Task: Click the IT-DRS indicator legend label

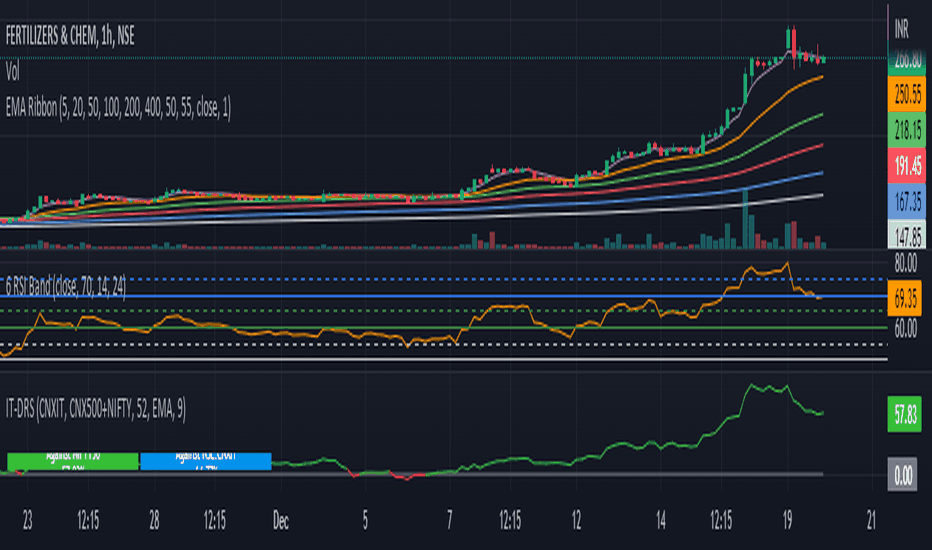Action: (95, 409)
